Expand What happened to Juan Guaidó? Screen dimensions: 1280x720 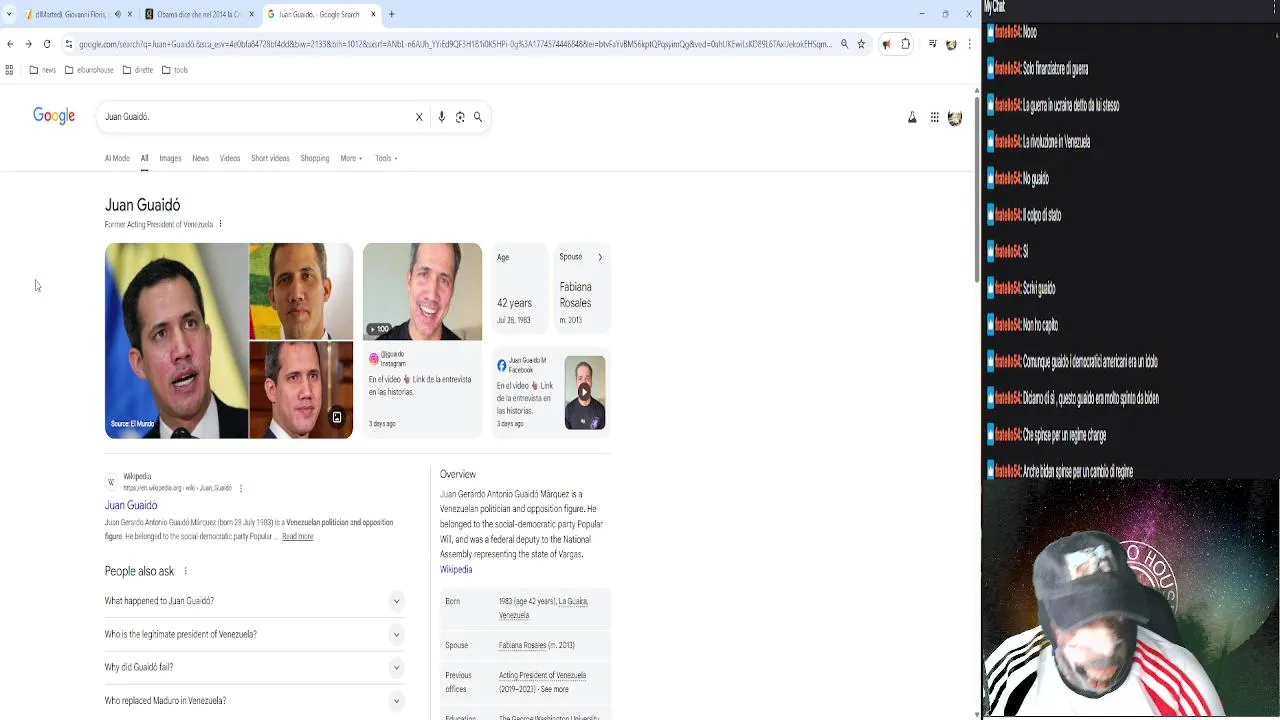tap(254, 601)
